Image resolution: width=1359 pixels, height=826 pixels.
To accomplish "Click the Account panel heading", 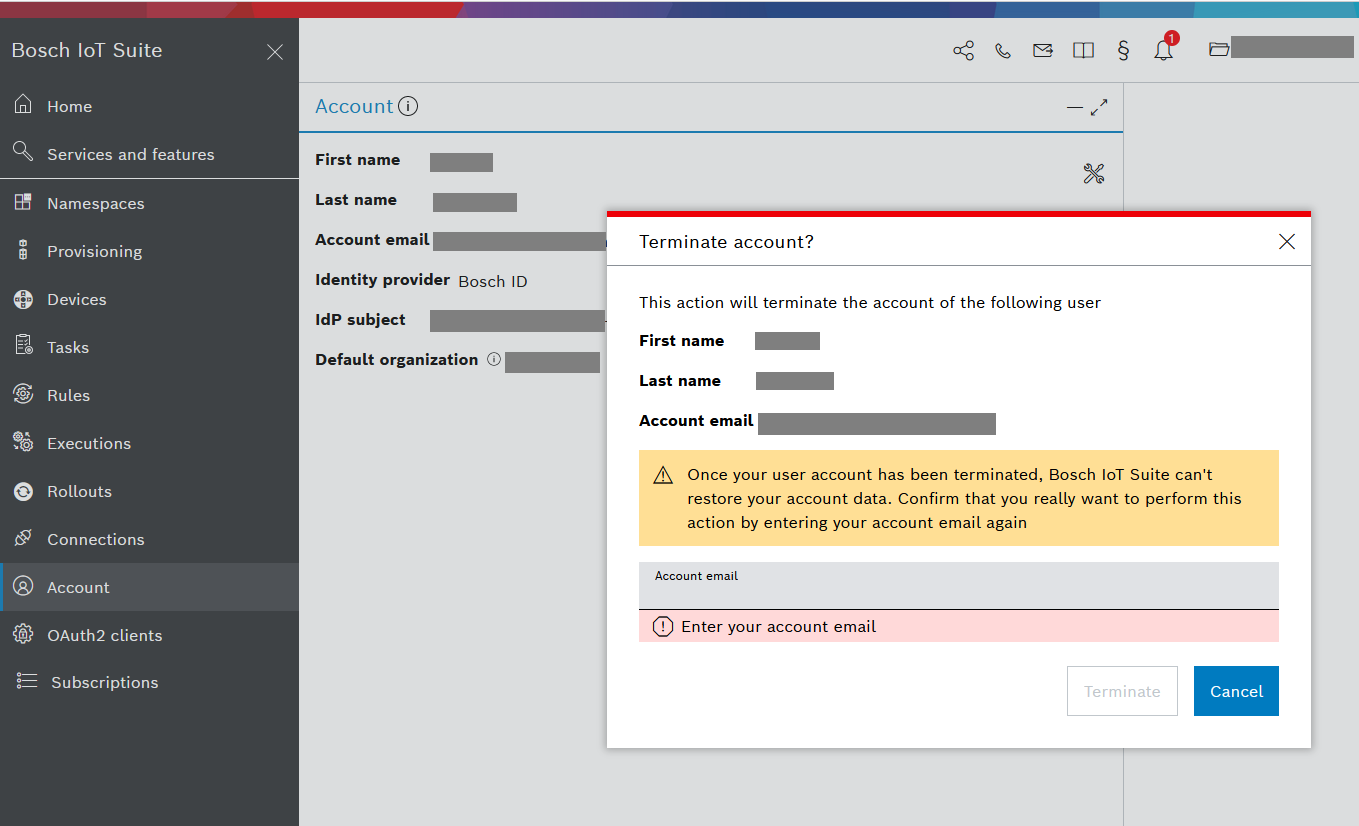I will pyautogui.click(x=354, y=106).
